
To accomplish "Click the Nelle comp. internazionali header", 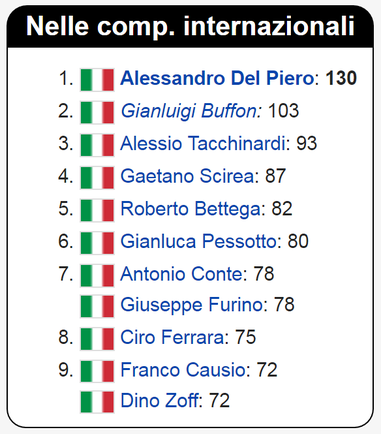I will coord(190,27).
